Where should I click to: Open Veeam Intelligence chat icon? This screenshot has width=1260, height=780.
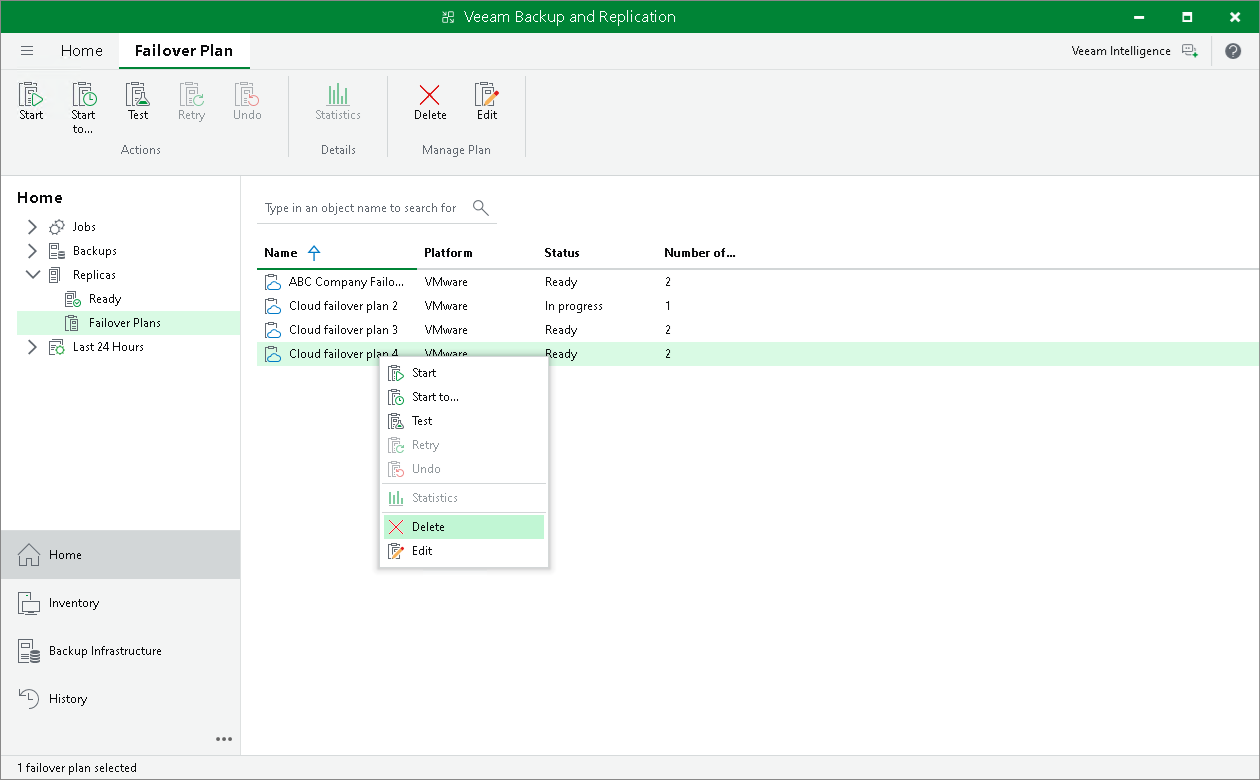1189,51
